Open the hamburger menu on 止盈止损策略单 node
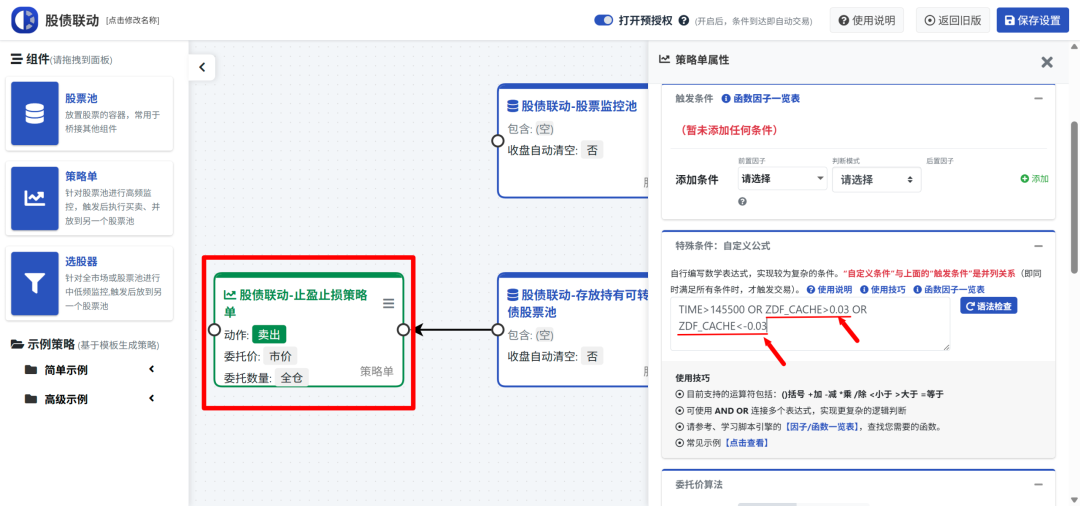Viewport: 1080px width, 506px height. click(388, 303)
